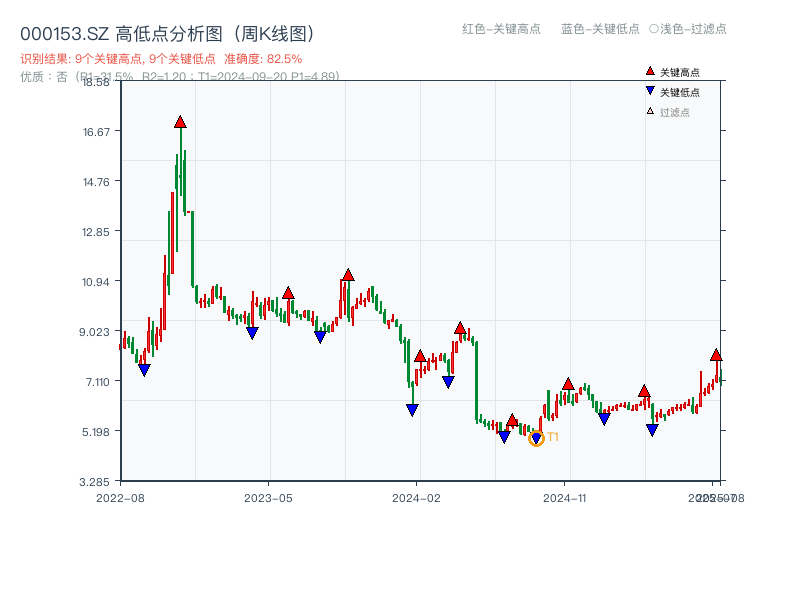Click the red key-high marker above the 2023-09 peak

click(x=349, y=273)
